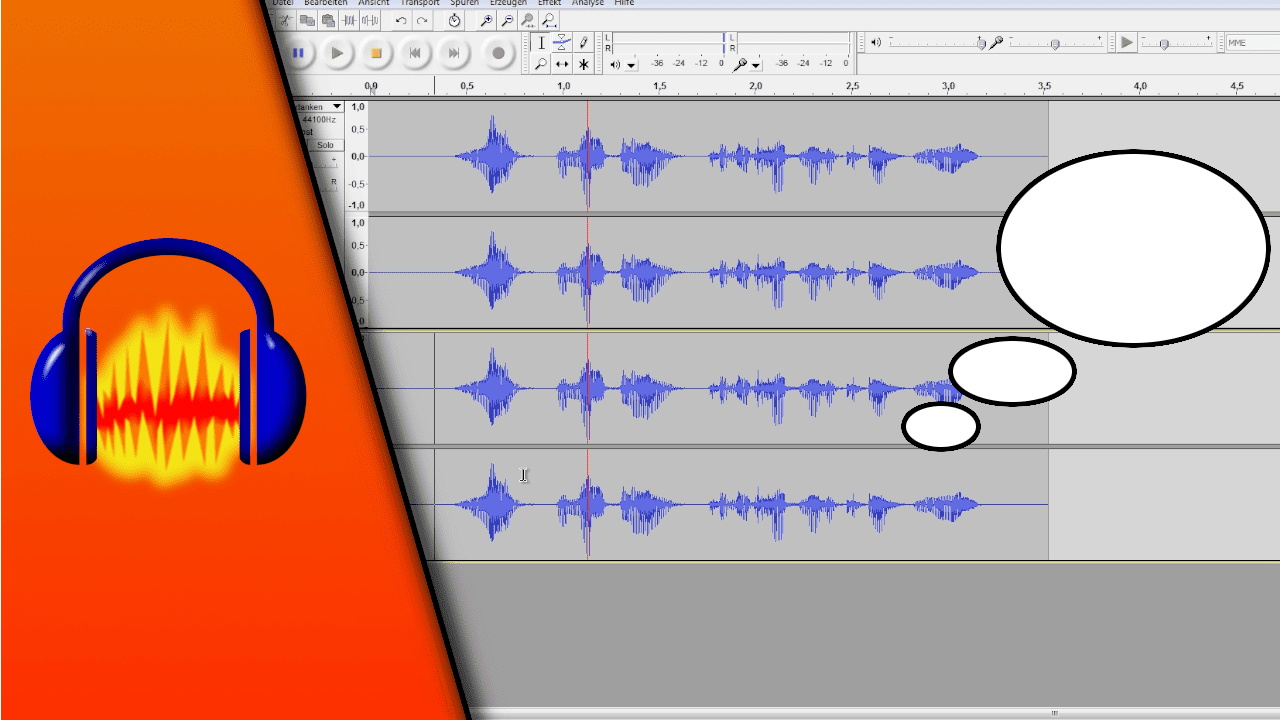Open the Effekt menu

550,3
